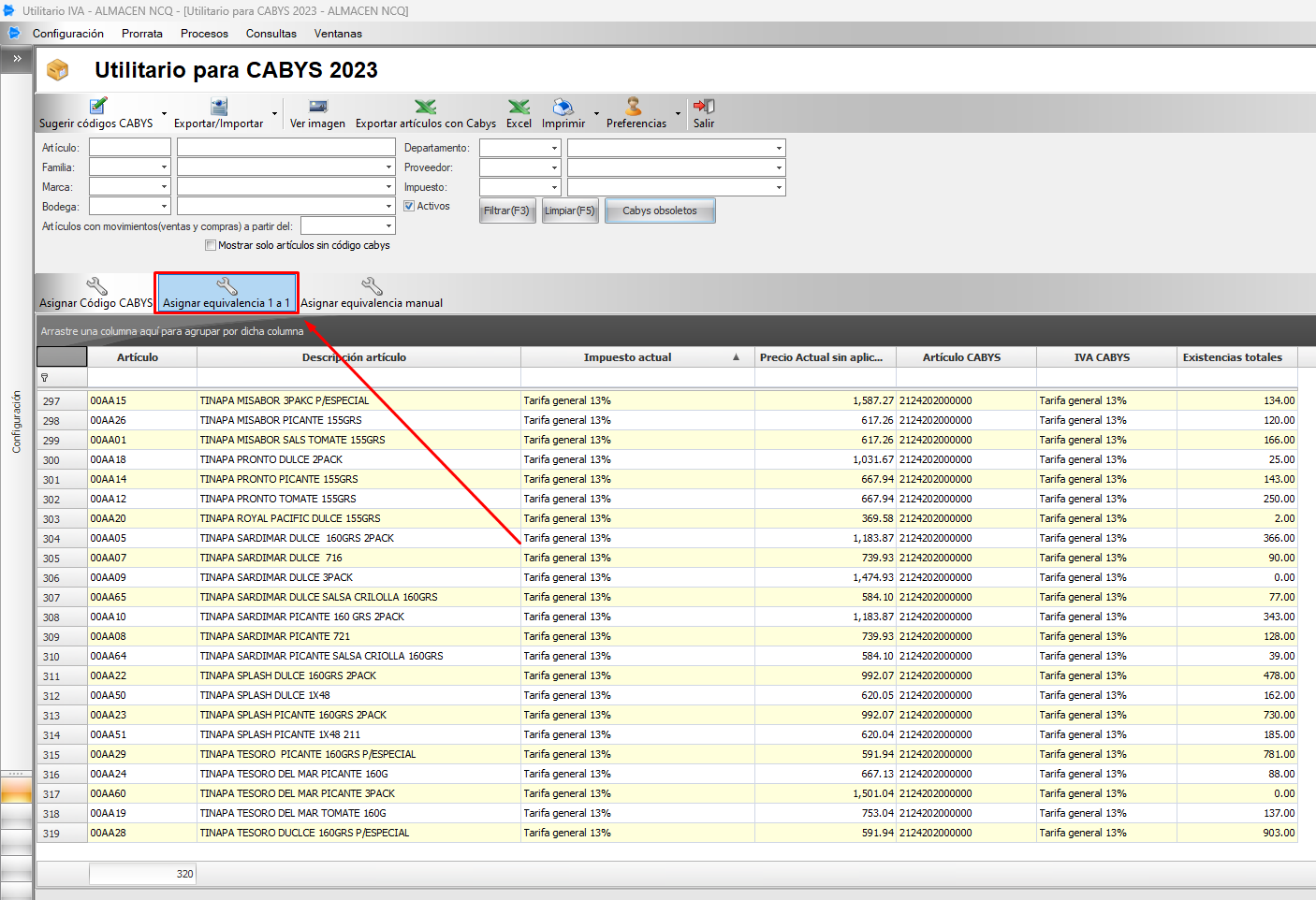Expand the movement start date dropdown
This screenshot has height=900, width=1316.
pos(388,226)
